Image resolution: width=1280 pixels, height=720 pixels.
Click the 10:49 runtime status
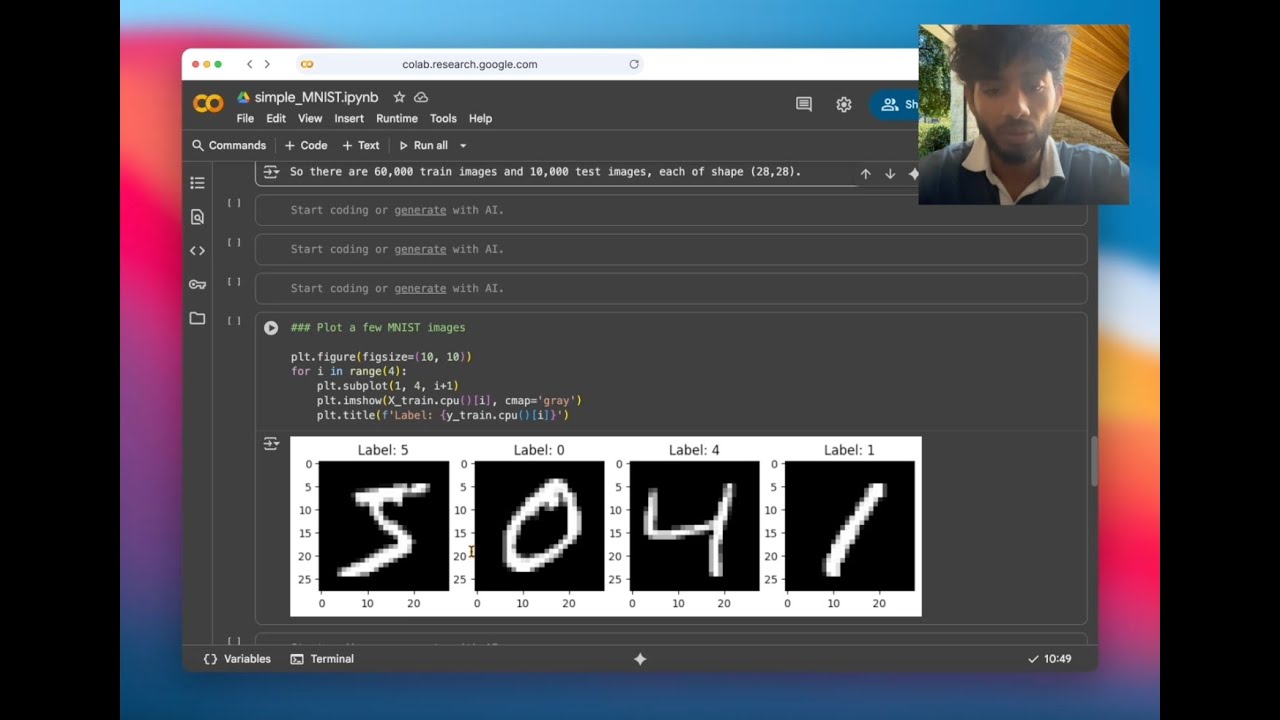(1049, 659)
